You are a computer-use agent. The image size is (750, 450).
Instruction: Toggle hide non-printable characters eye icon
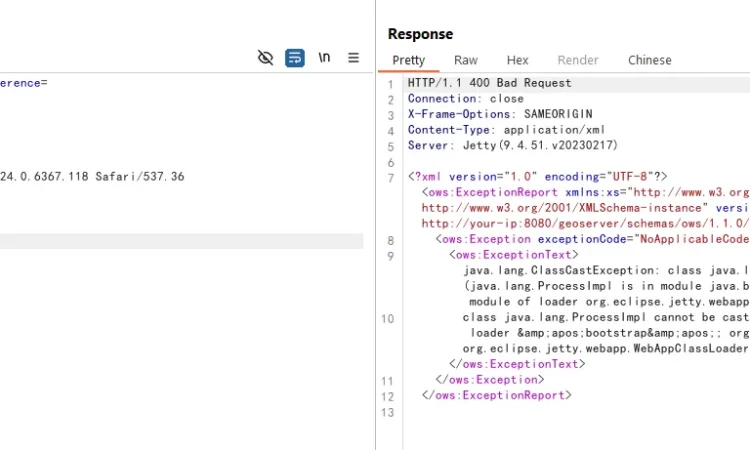[x=265, y=58]
